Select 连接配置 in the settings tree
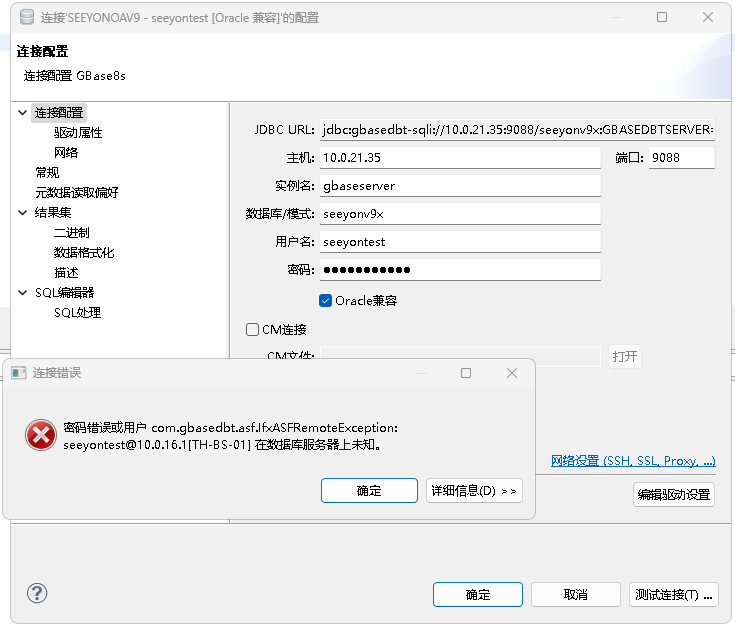 59,113
